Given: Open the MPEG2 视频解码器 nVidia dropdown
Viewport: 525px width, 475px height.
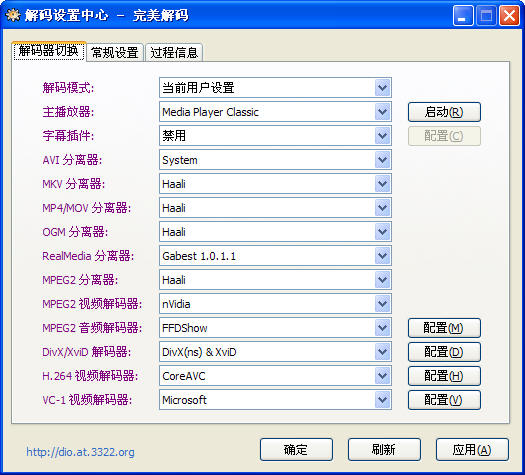Looking at the screenshot, I should pos(275,304).
